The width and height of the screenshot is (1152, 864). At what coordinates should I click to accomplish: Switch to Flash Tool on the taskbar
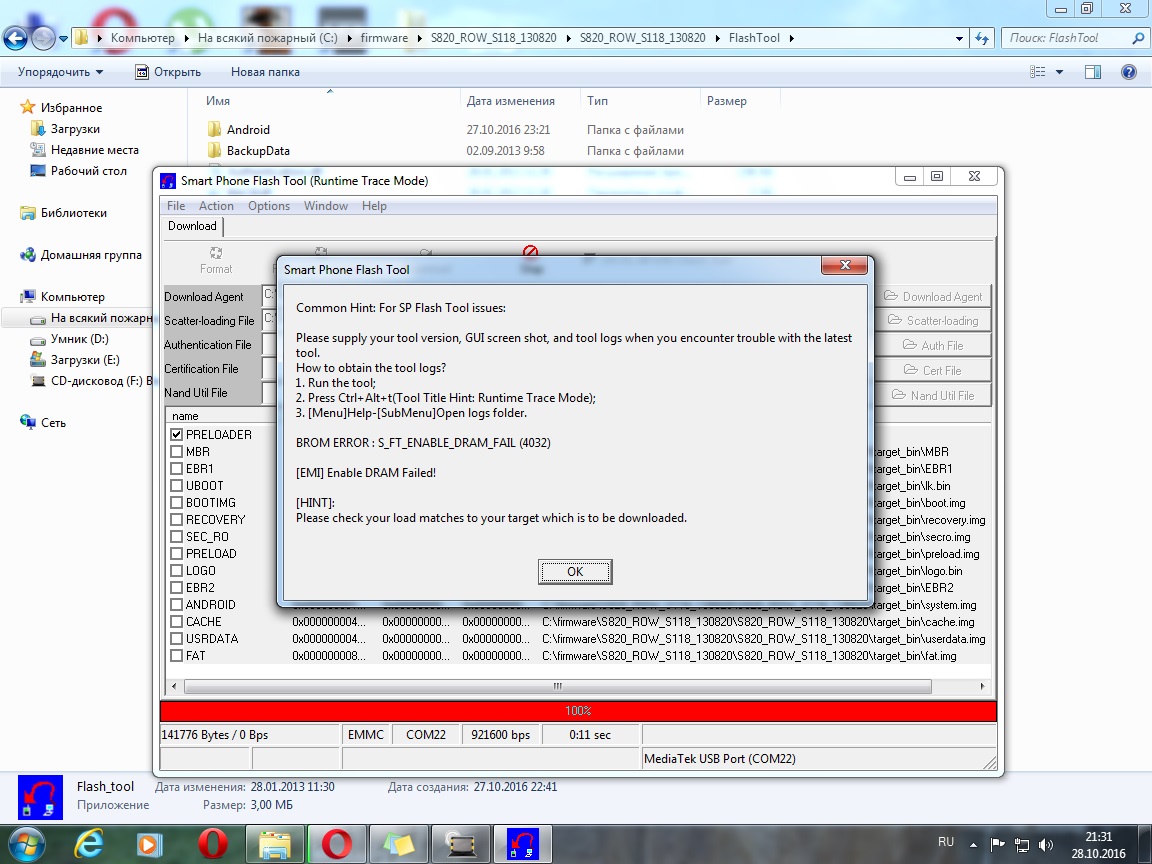(x=522, y=844)
